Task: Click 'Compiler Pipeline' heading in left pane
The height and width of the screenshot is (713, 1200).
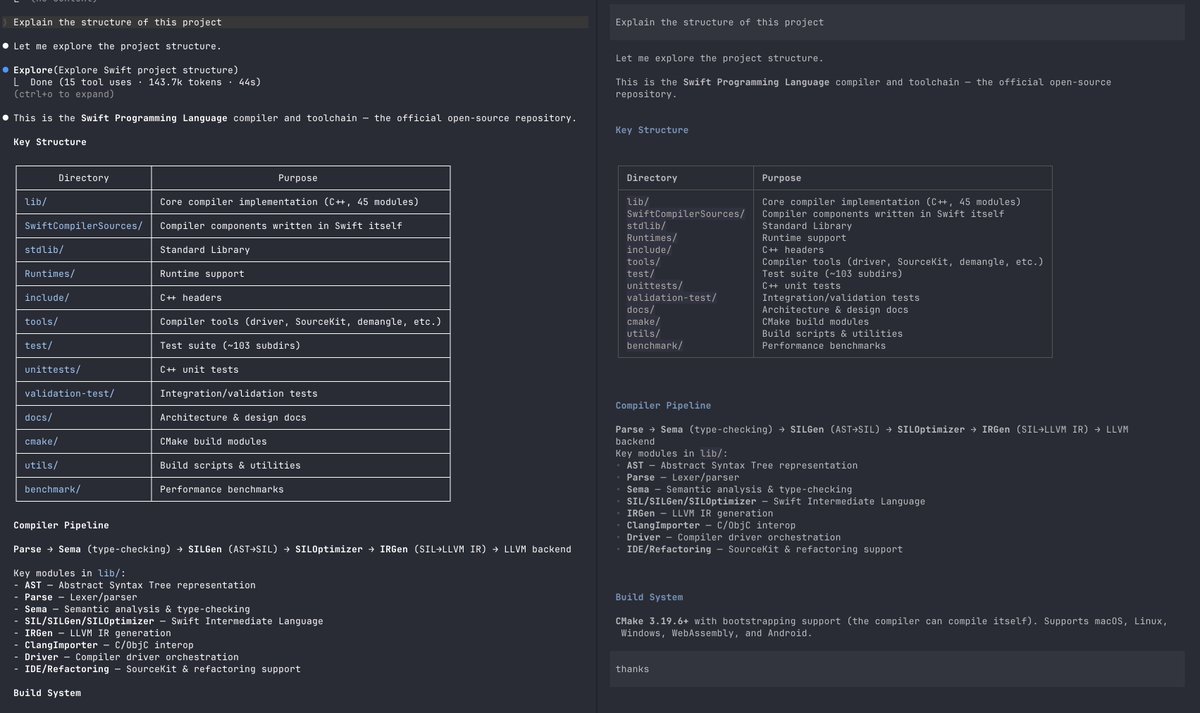Action: [61, 525]
